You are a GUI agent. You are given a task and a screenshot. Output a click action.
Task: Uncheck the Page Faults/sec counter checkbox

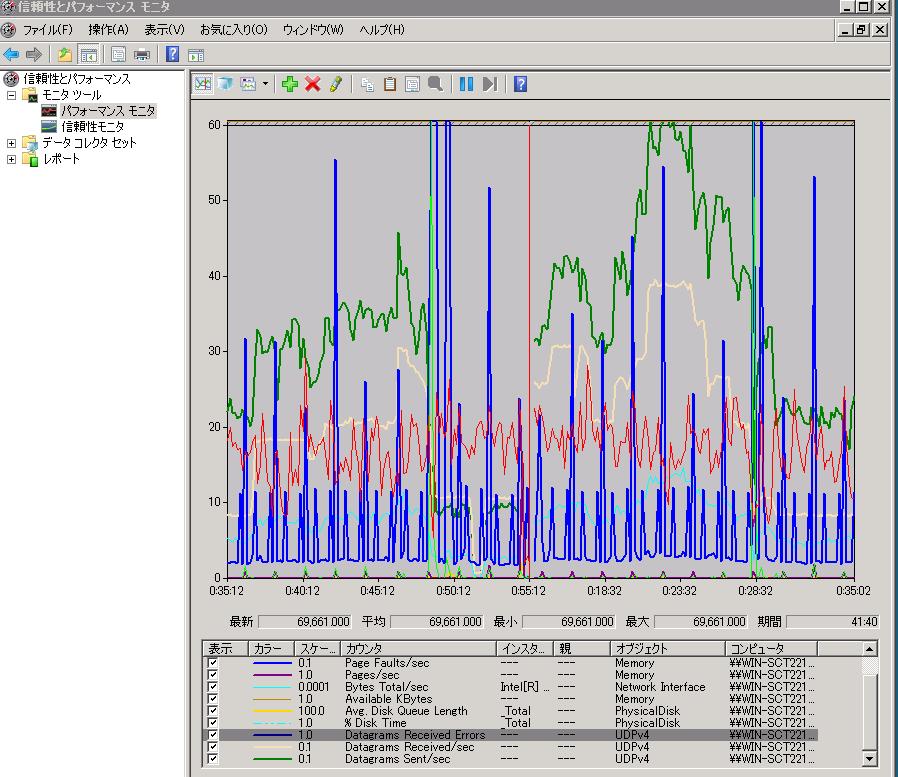pyautogui.click(x=212, y=663)
